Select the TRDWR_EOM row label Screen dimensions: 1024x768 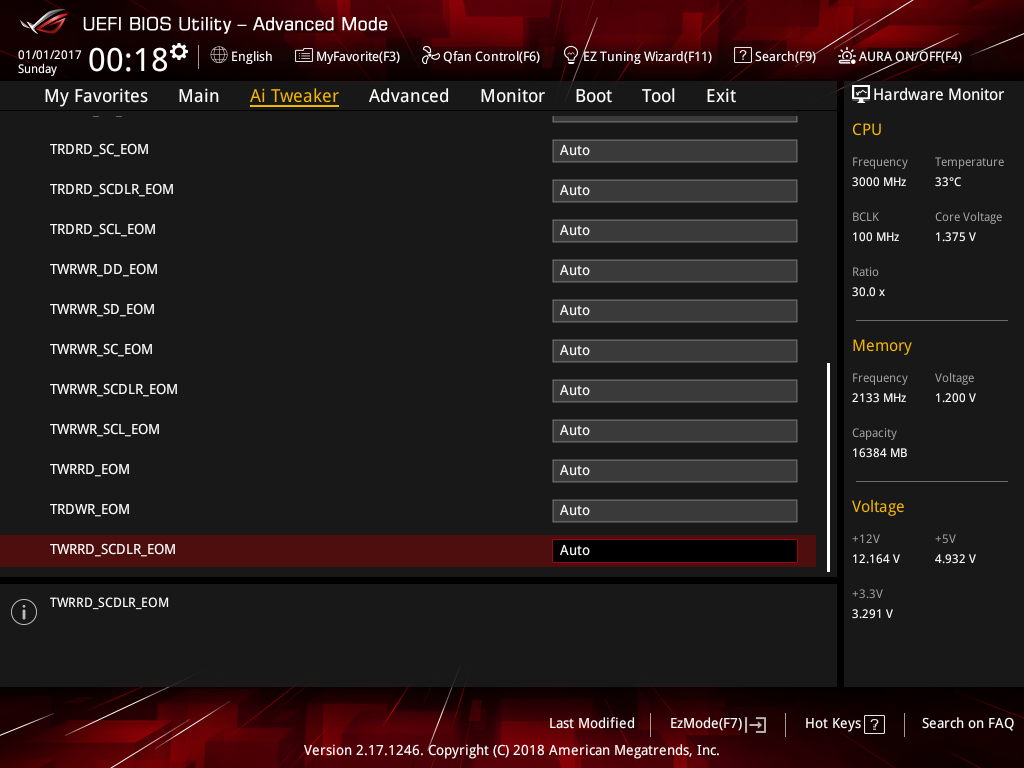(x=89, y=509)
